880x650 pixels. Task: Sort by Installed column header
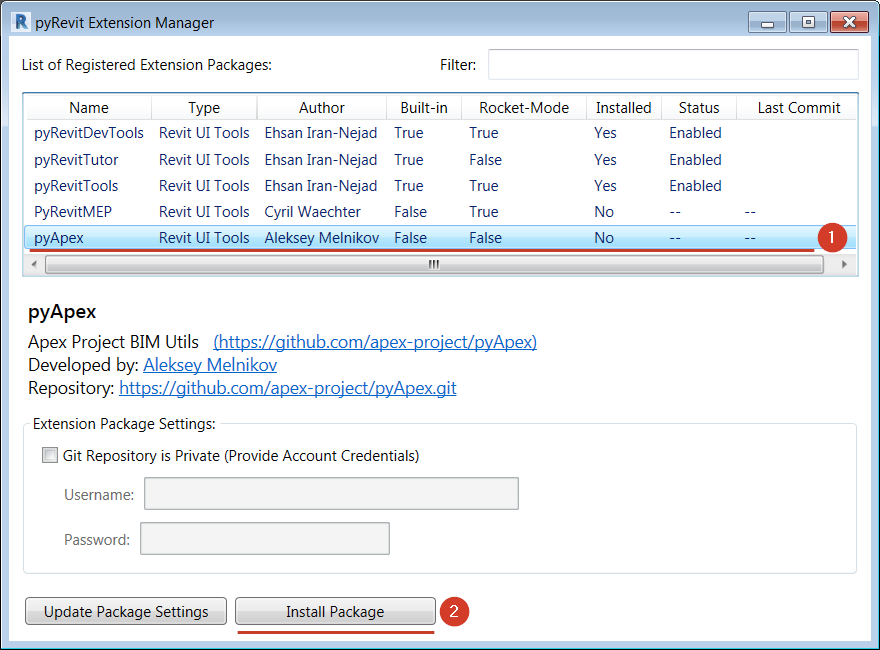coord(624,108)
